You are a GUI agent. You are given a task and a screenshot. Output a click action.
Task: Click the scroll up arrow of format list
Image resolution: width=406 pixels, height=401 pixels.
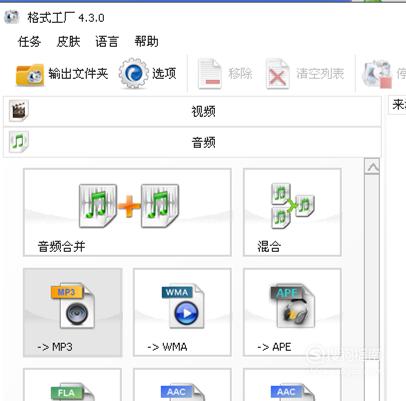pos(372,166)
